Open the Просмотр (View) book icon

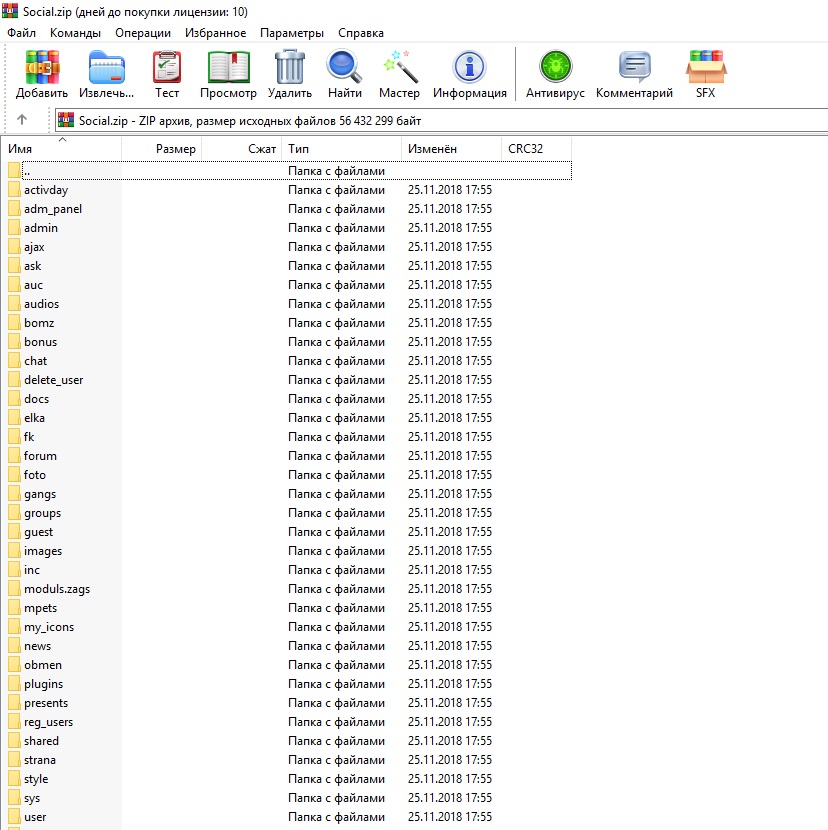(228, 68)
